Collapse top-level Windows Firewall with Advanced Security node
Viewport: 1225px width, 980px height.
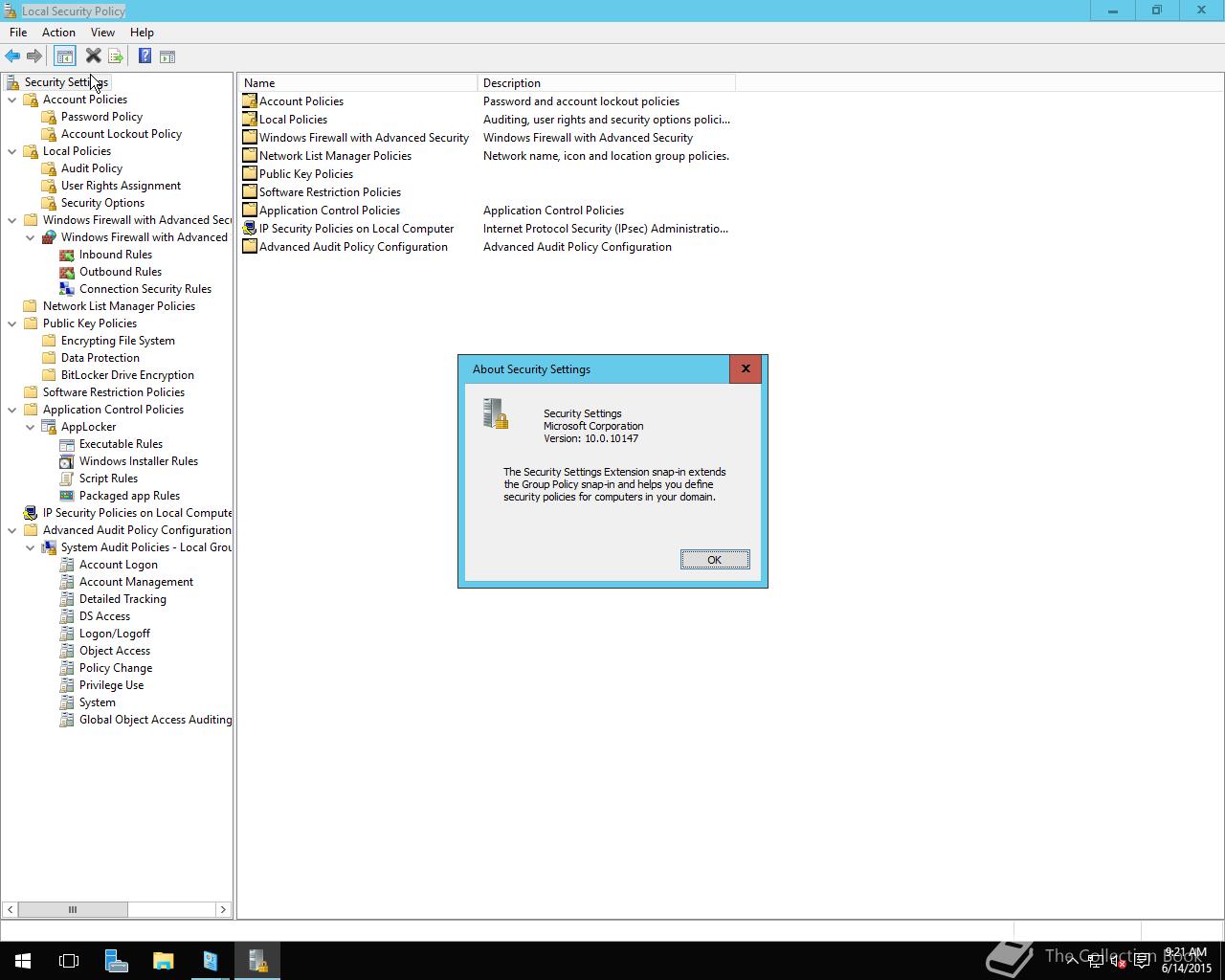pyautogui.click(x=12, y=220)
